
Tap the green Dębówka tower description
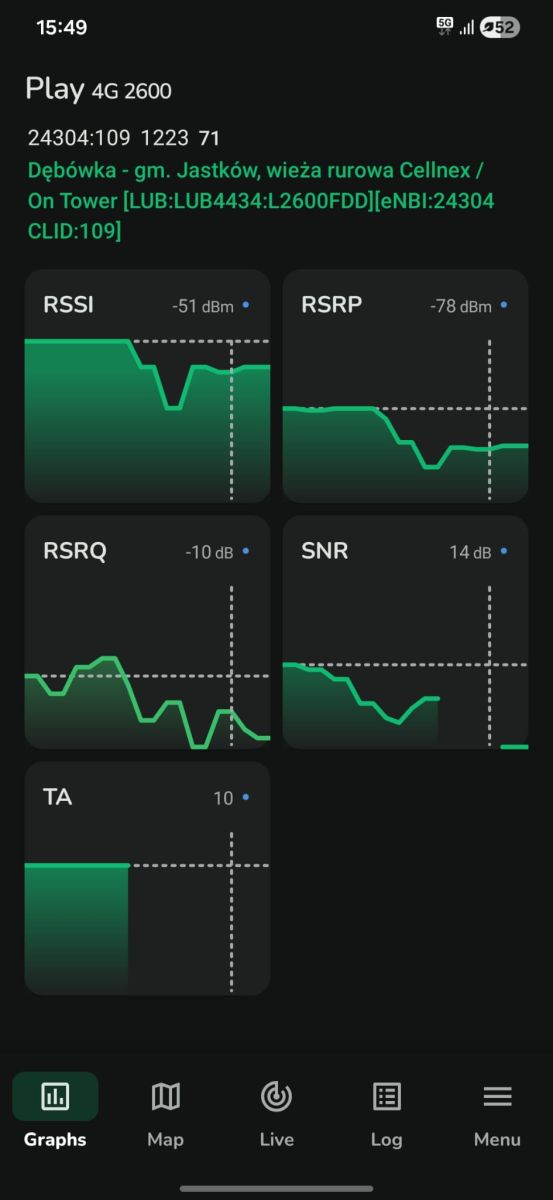(261, 201)
